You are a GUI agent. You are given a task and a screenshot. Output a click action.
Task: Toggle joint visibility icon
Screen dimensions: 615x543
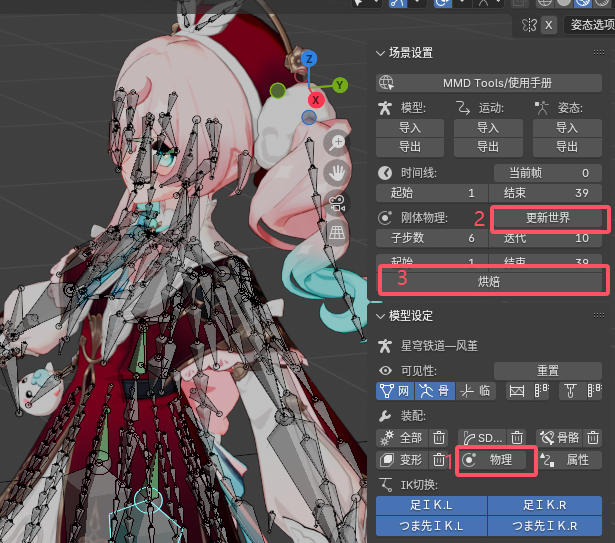pos(570,391)
